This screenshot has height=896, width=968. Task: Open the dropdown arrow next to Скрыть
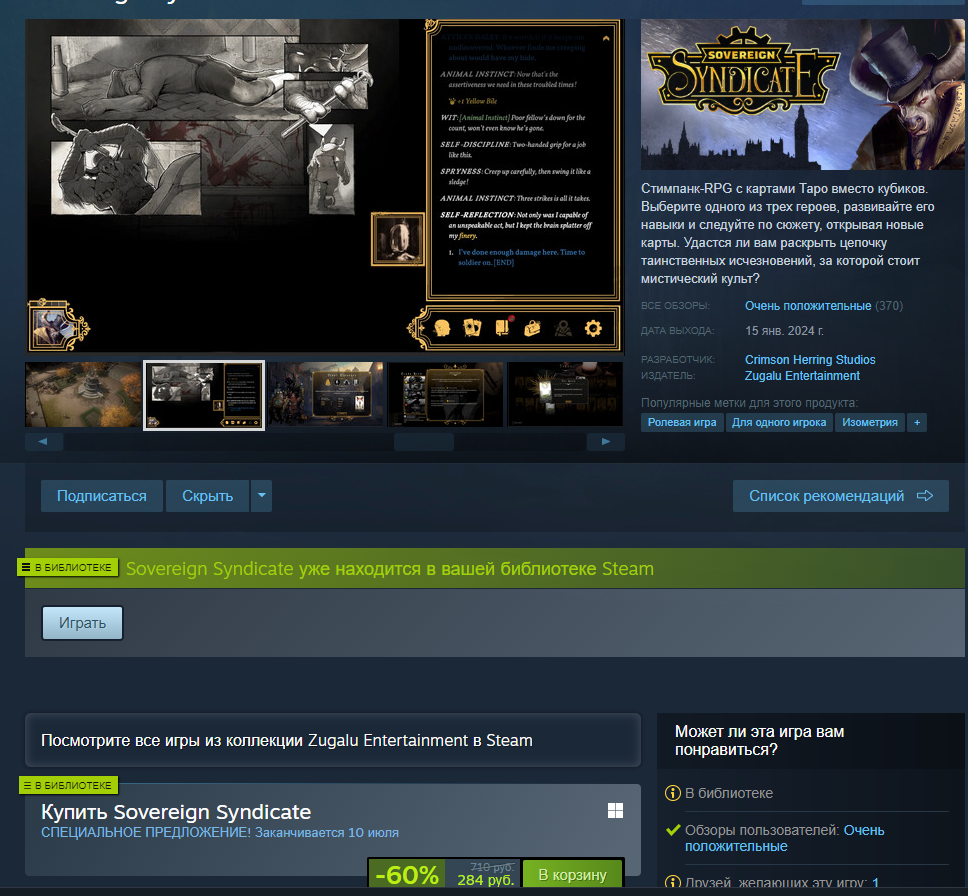[x=262, y=496]
